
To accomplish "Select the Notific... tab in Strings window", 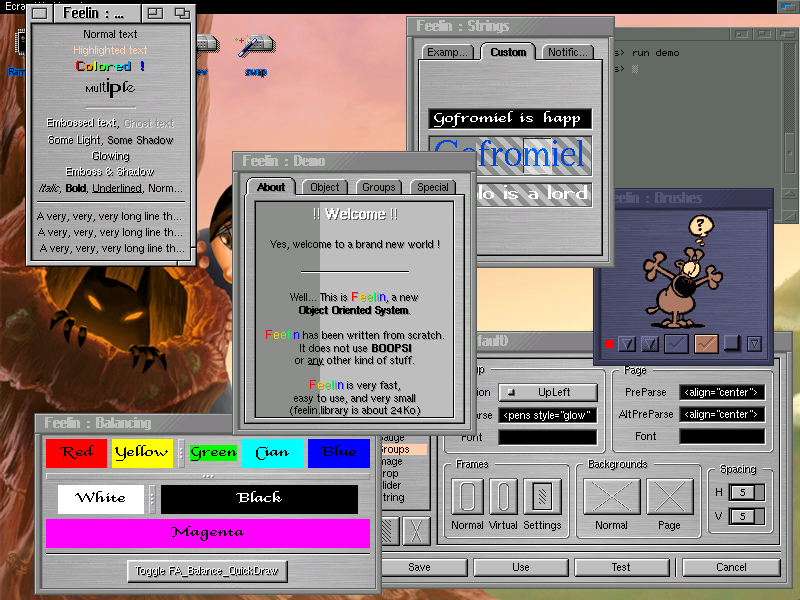I will click(567, 52).
